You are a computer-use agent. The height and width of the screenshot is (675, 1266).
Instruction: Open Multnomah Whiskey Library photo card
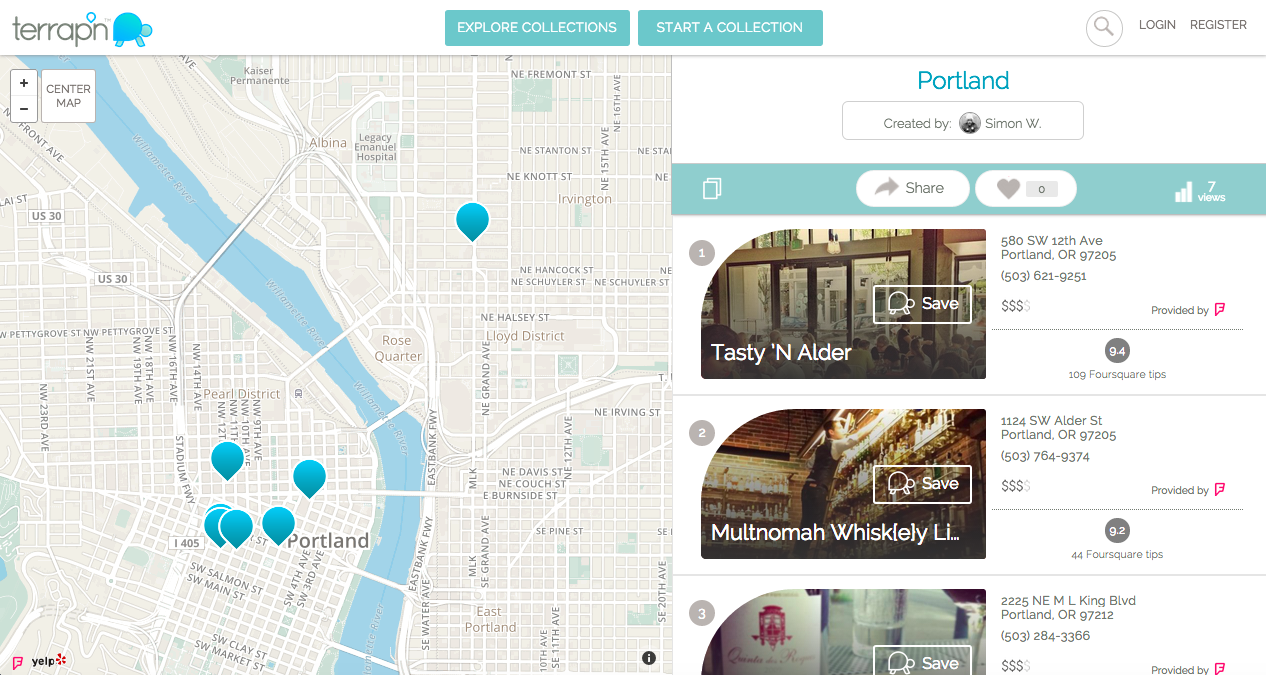(843, 484)
